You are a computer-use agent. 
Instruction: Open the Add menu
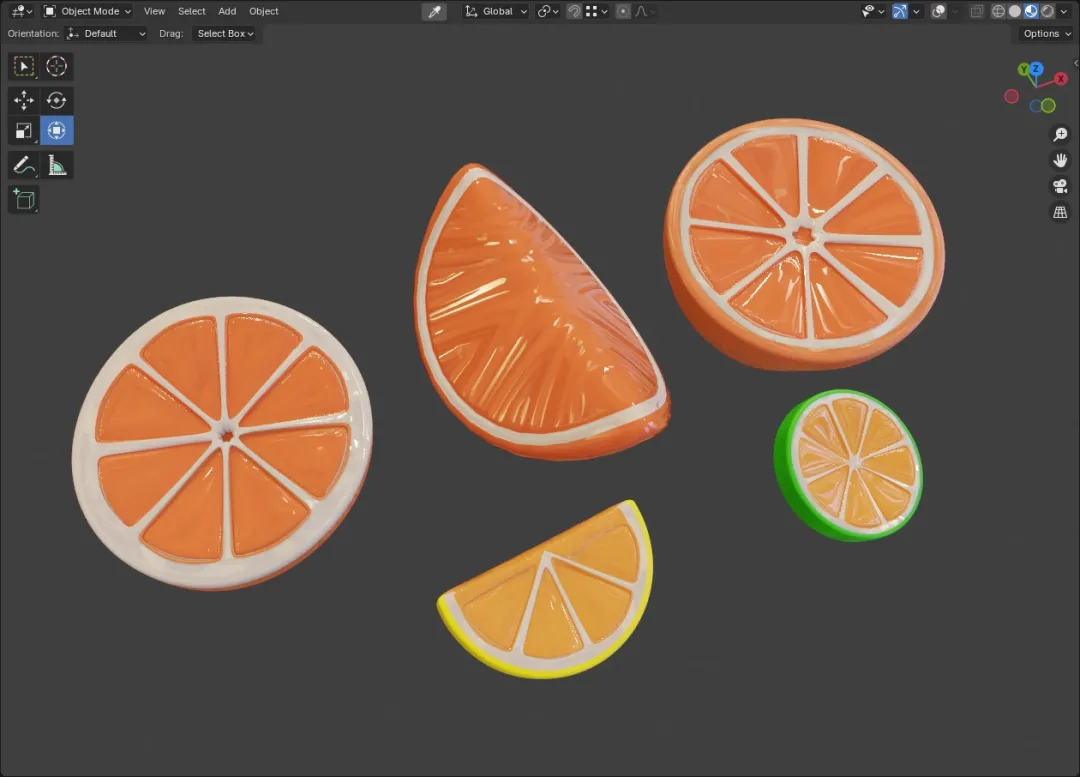pos(227,11)
